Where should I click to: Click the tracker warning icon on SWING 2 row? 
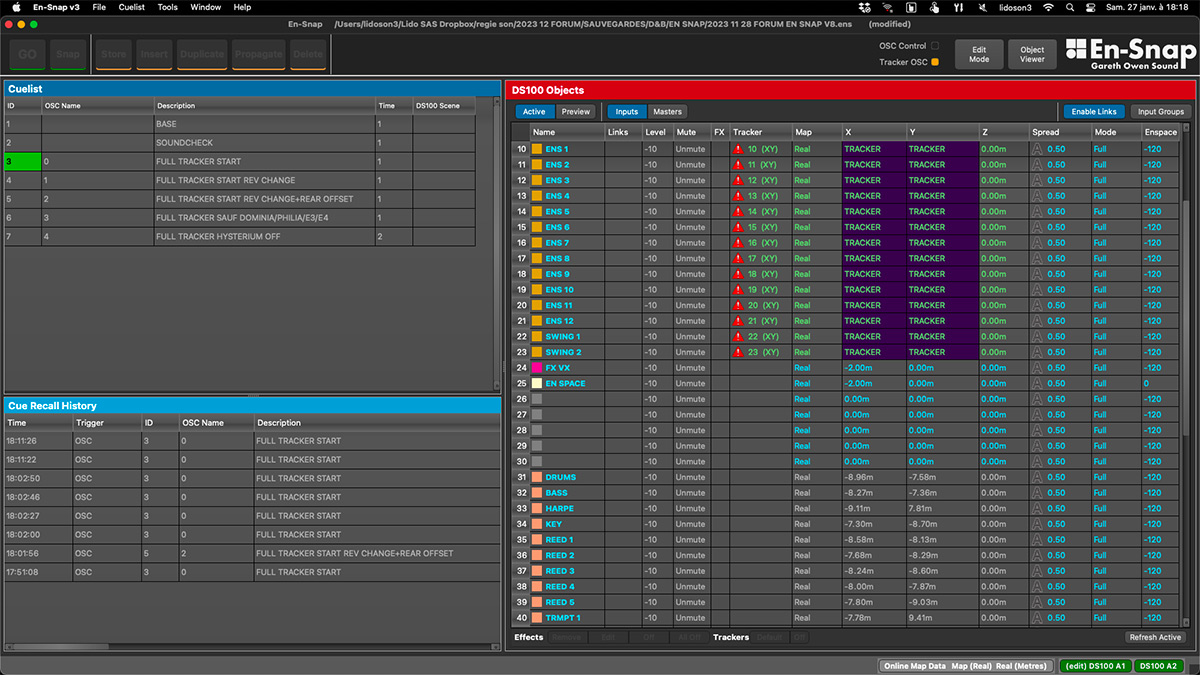[738, 352]
